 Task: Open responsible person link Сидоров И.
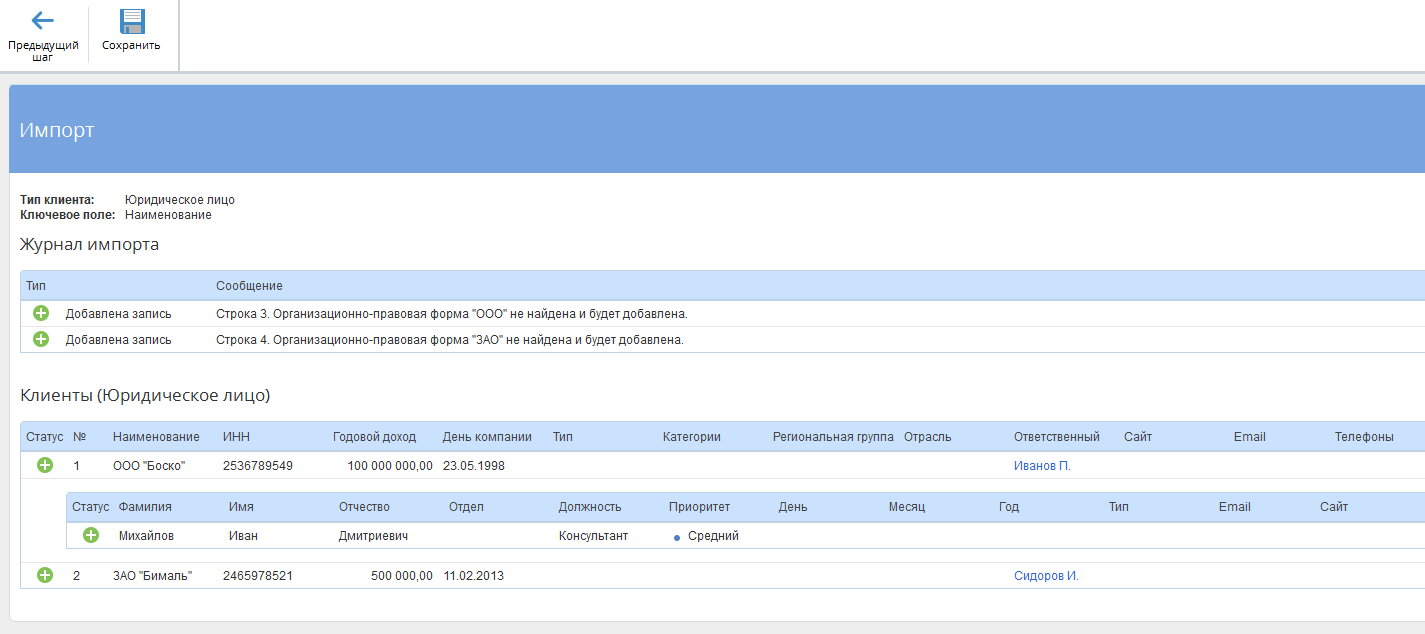point(1046,576)
